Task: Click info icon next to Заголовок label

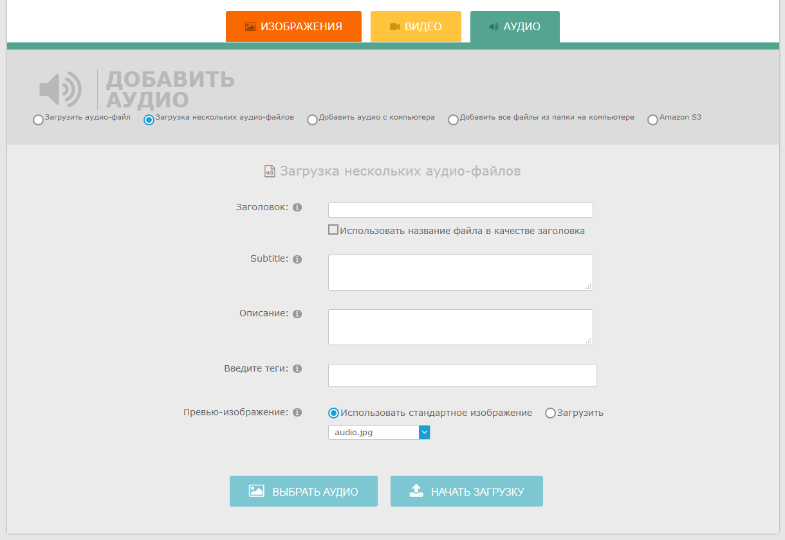Action: (x=298, y=207)
